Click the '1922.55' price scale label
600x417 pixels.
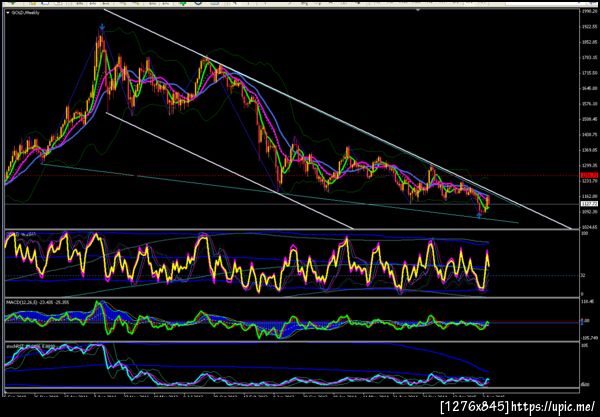coord(590,27)
